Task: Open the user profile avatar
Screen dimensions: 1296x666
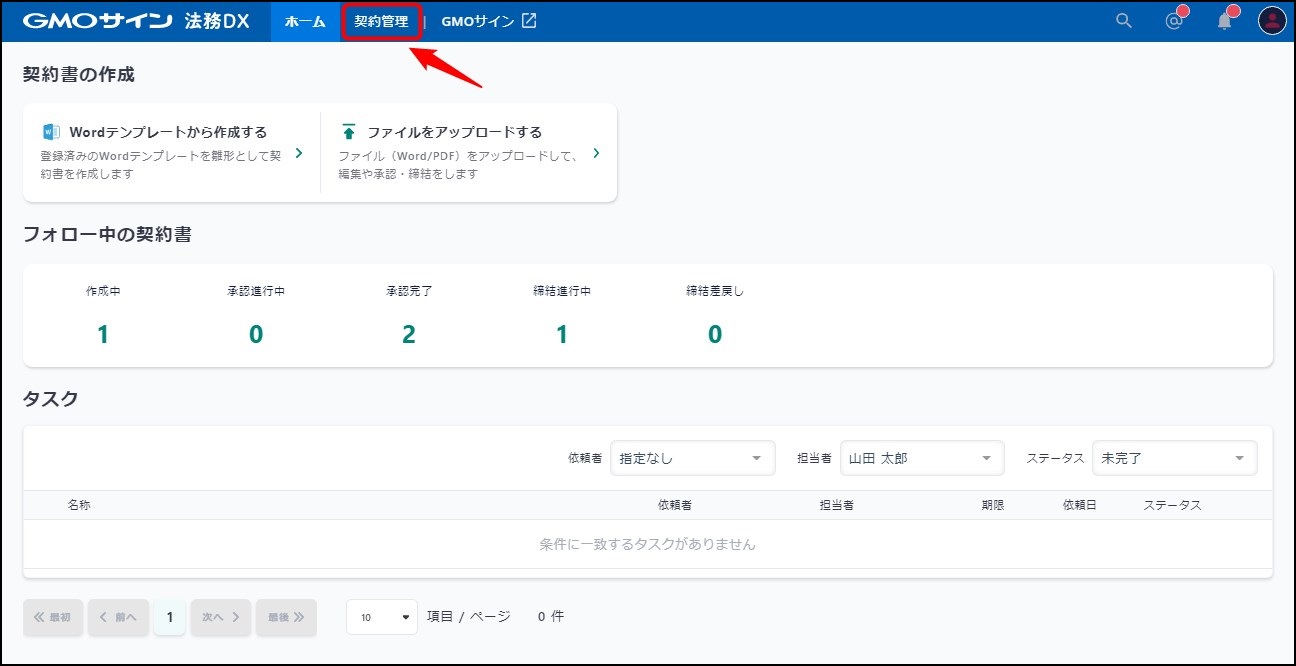Action: (1271, 21)
